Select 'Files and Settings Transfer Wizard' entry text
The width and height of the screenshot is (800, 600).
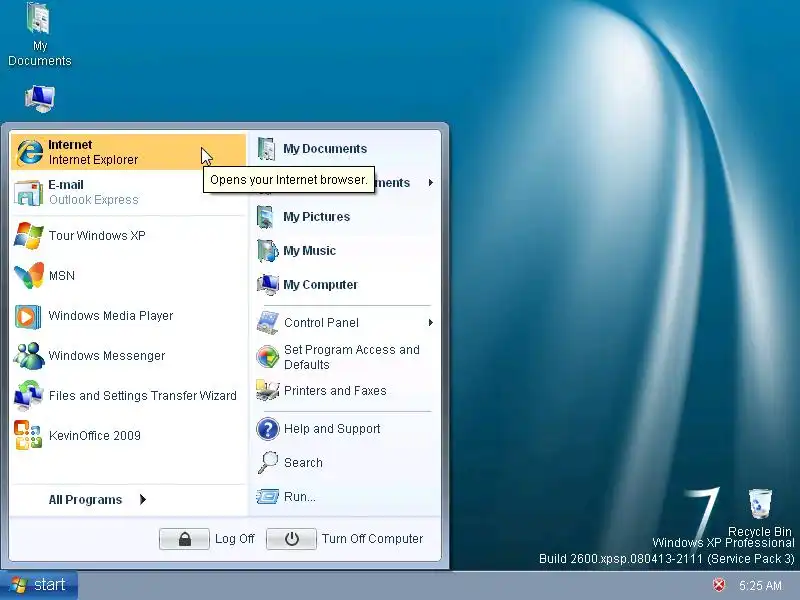pyautogui.click(x=143, y=395)
